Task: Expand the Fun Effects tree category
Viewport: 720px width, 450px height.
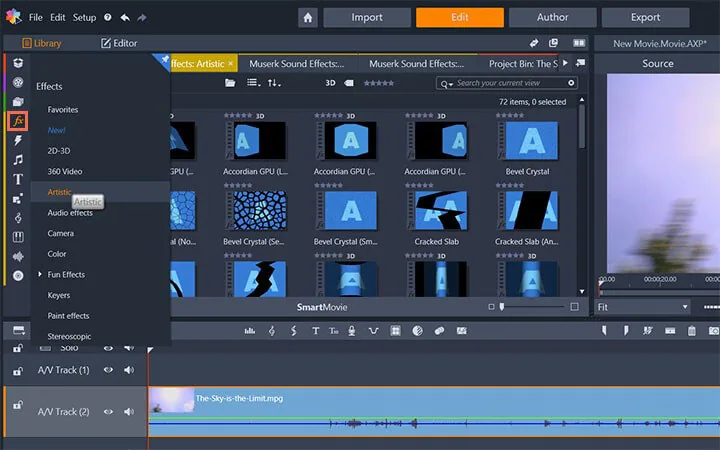Action: click(x=40, y=274)
